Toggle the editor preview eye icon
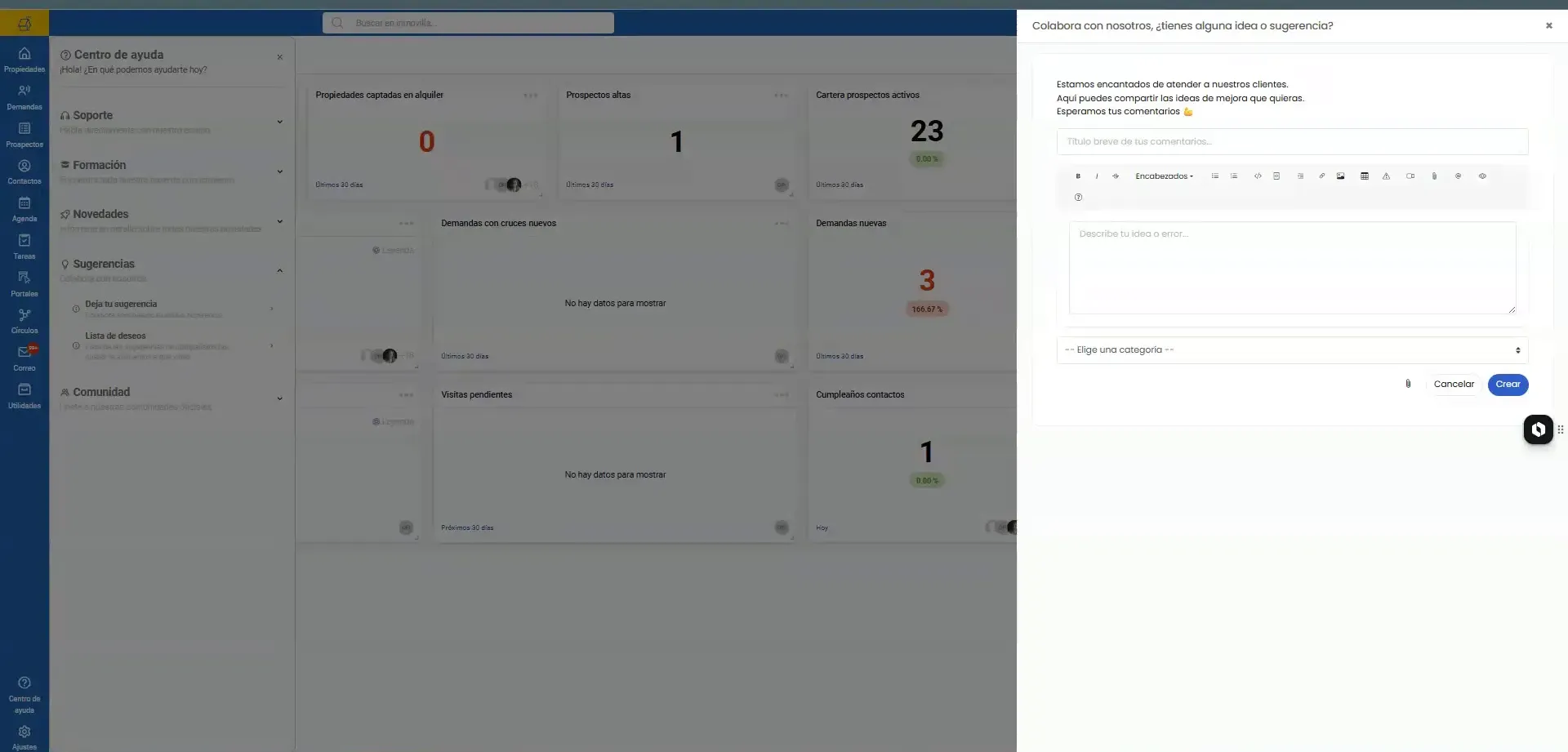Viewport: 1568px width, 752px height. (x=1482, y=176)
